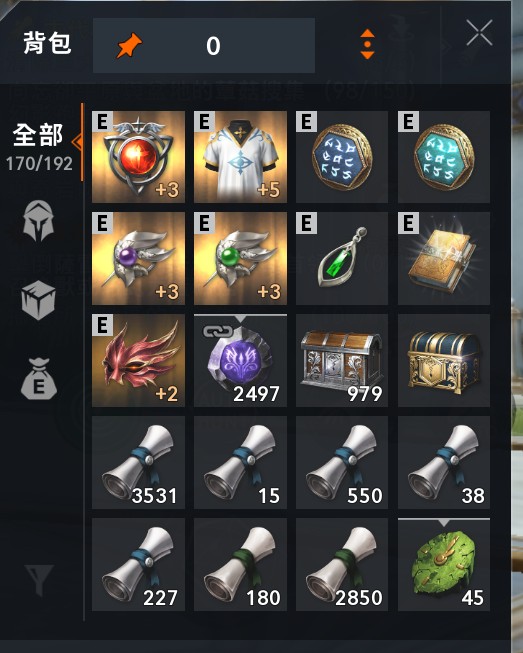Open the inventory filter funnel

(x=39, y=580)
